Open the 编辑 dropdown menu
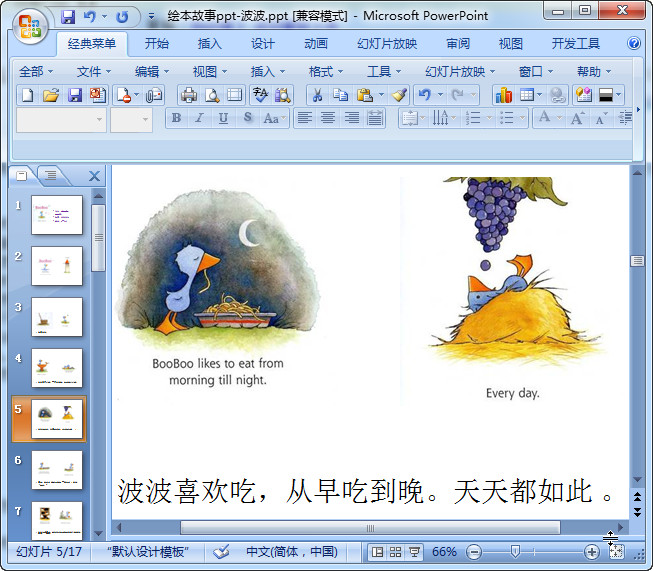653x571 pixels. [152, 72]
